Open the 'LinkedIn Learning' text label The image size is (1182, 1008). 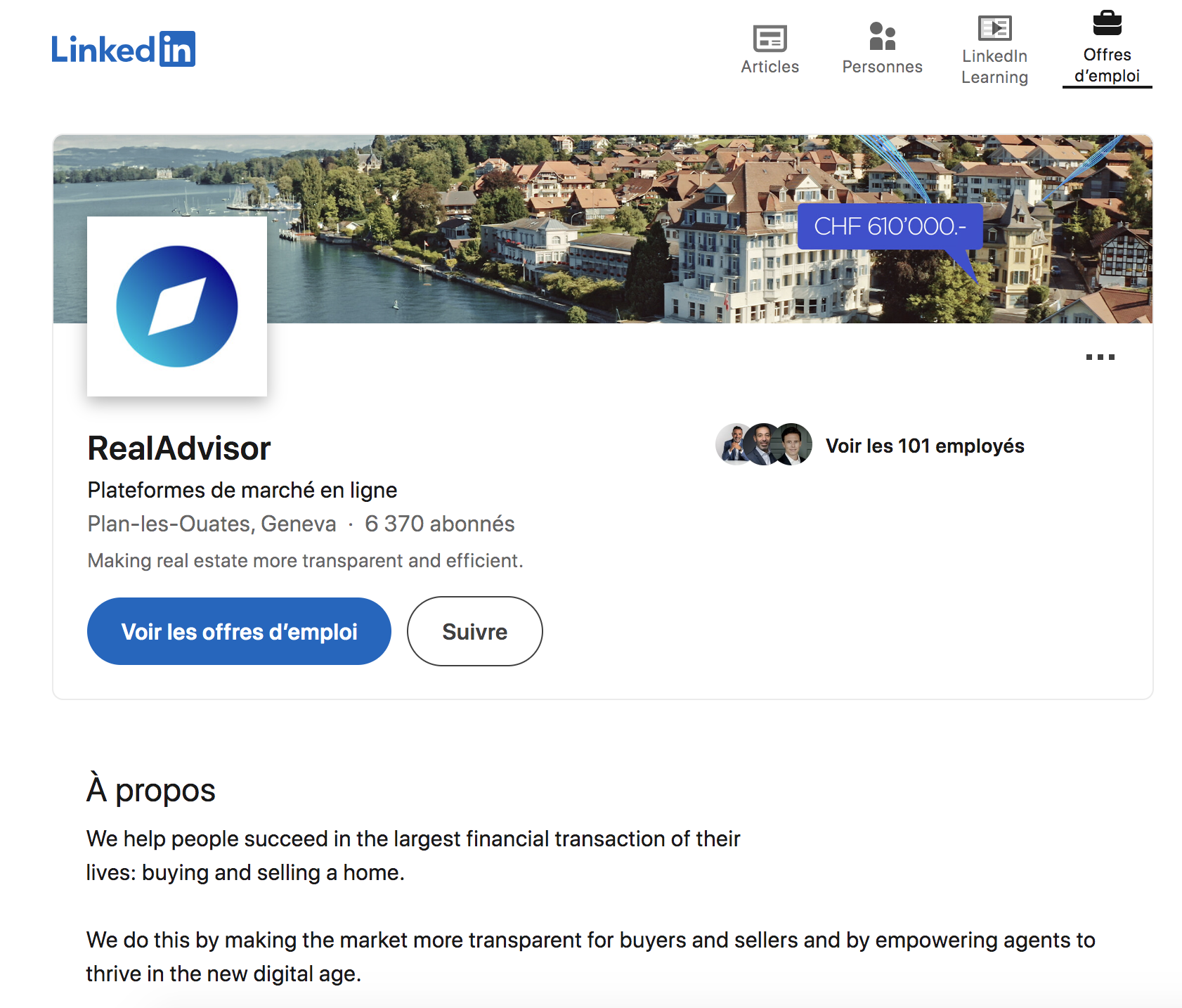pos(994,67)
